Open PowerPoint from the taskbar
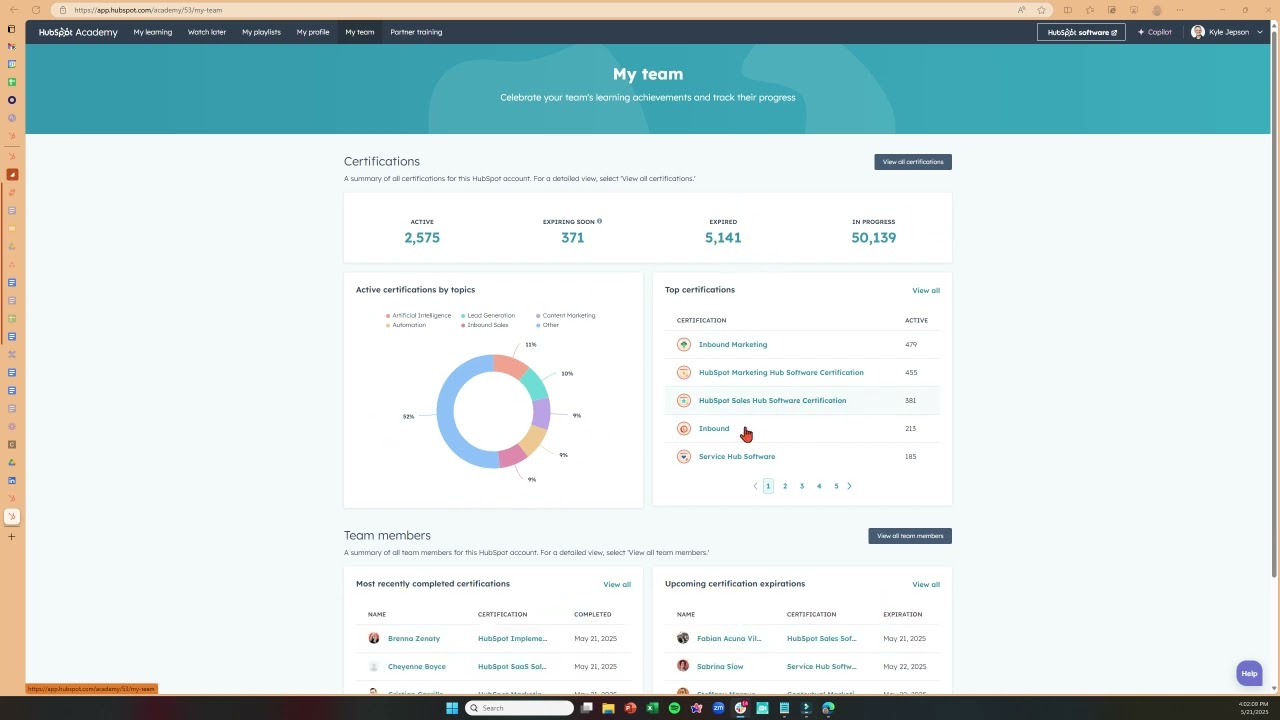 click(630, 708)
